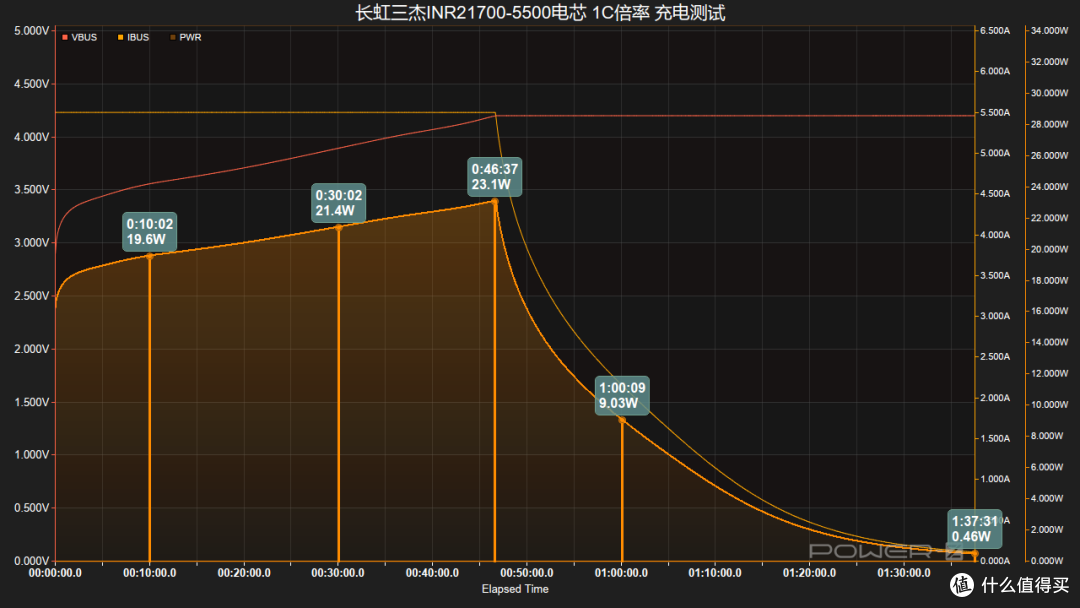Click the 3.000V voltage axis label
This screenshot has height=608, width=1080.
[x=32, y=243]
